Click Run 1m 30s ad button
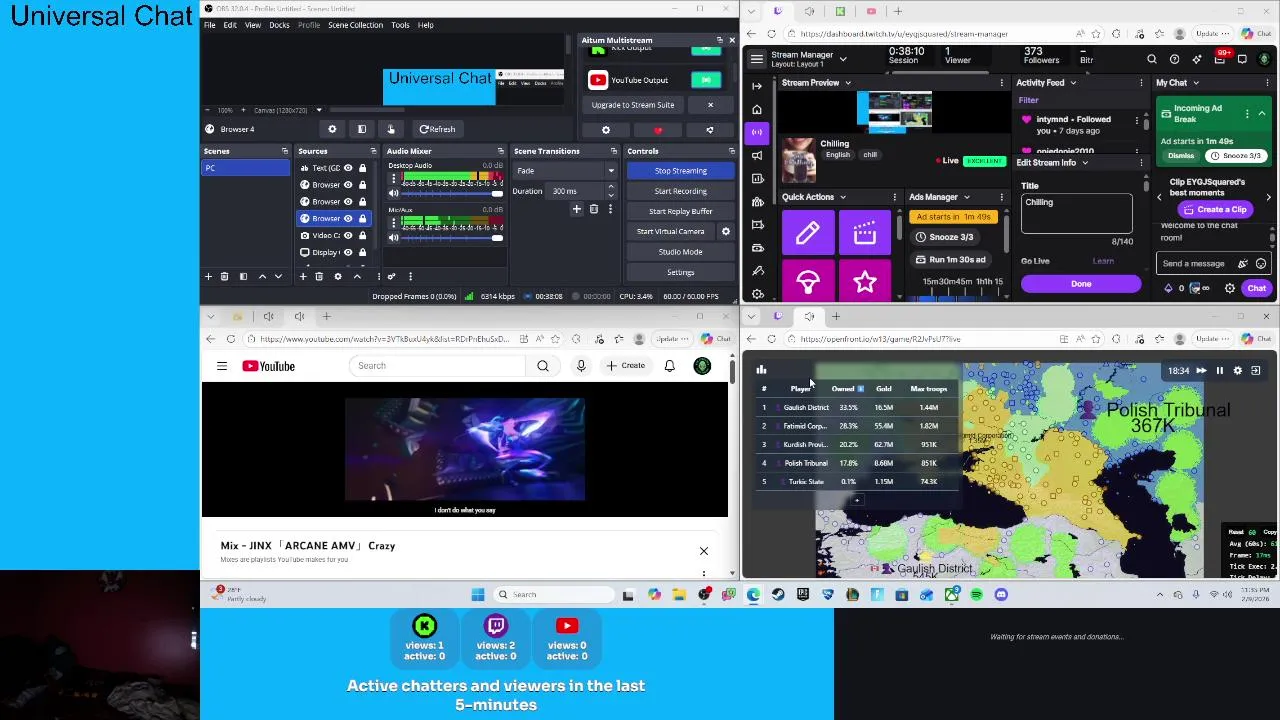1280x720 pixels. click(x=951, y=260)
